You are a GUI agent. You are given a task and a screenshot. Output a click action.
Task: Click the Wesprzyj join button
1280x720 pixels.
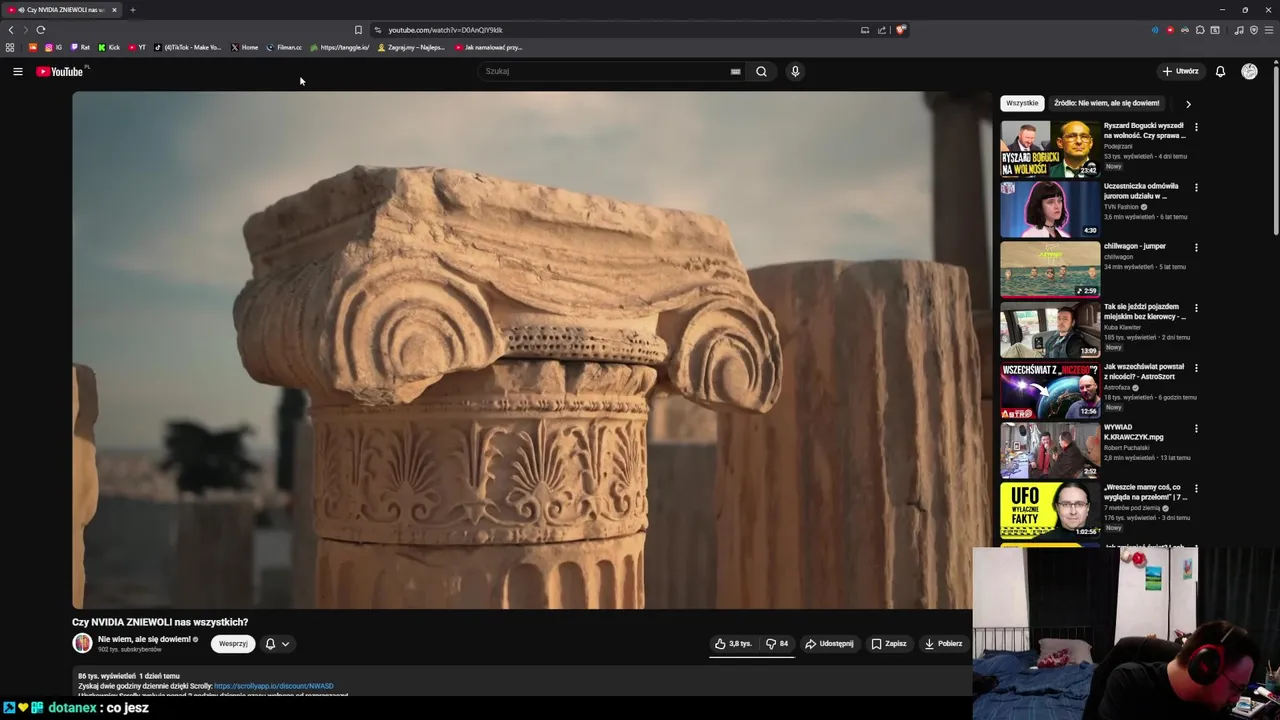coord(233,644)
